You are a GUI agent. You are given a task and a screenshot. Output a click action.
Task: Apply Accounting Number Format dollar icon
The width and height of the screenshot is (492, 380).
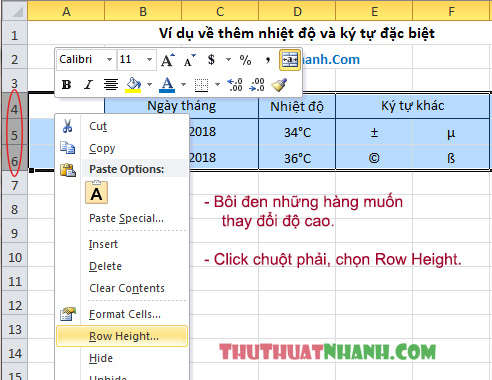(x=211, y=60)
